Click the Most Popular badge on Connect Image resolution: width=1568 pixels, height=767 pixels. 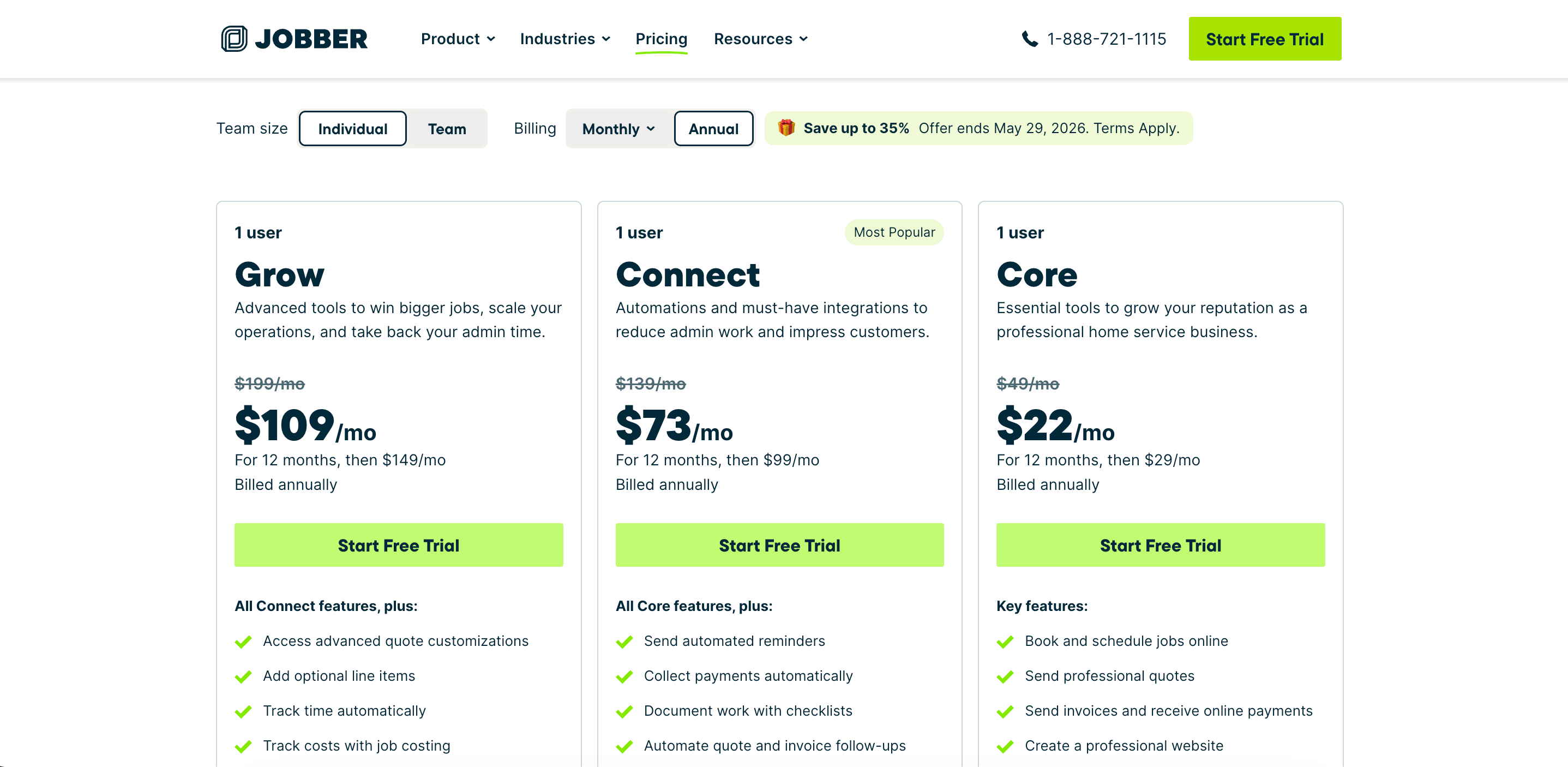point(894,232)
